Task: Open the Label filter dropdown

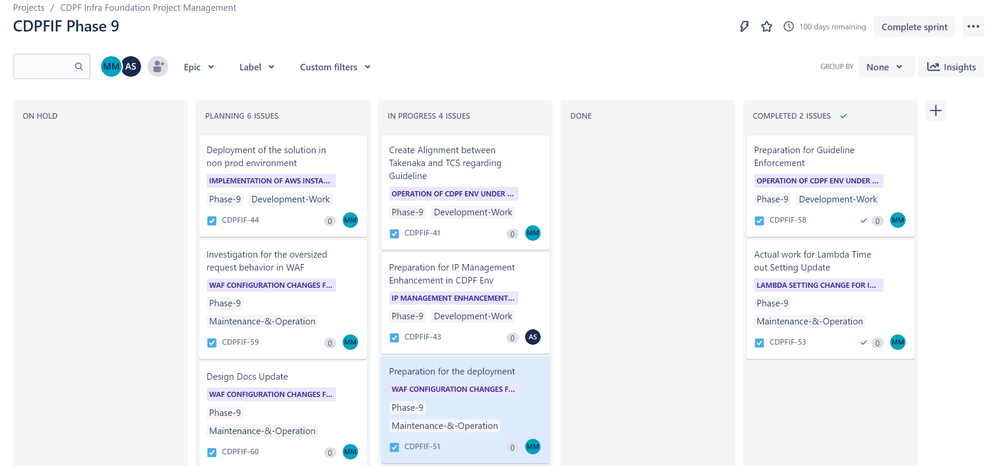Action: (x=257, y=67)
